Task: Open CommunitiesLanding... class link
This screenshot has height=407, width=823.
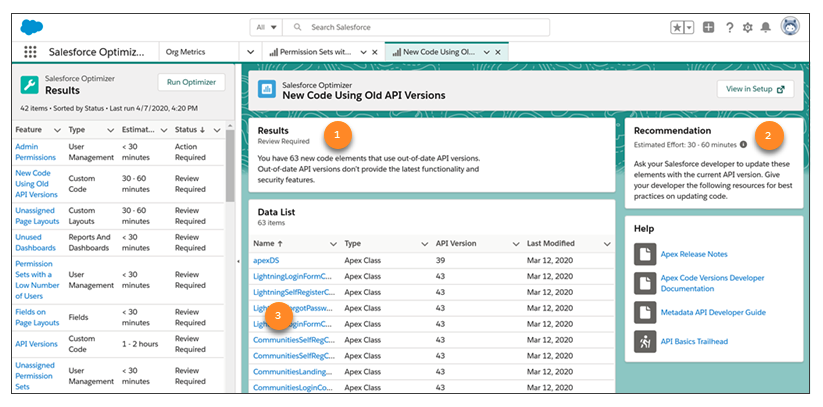Action: pyautogui.click(x=293, y=372)
